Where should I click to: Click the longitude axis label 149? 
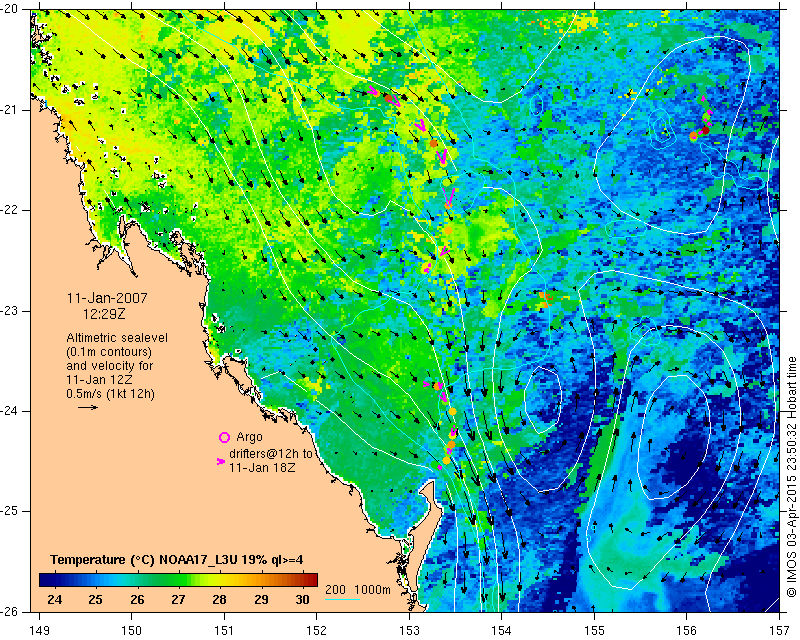39,631
